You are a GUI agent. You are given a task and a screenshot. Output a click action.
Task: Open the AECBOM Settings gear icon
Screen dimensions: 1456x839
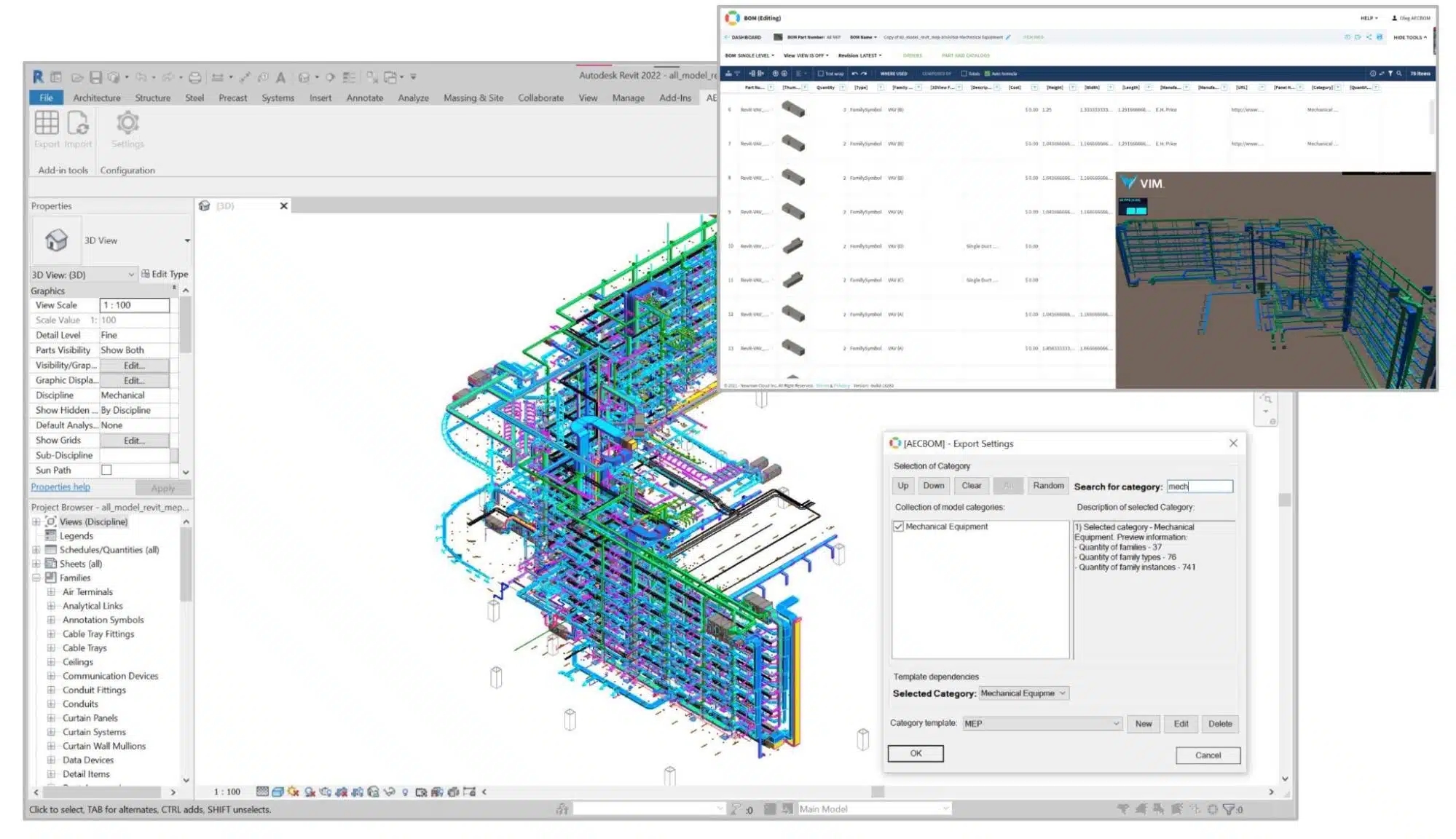(x=127, y=122)
